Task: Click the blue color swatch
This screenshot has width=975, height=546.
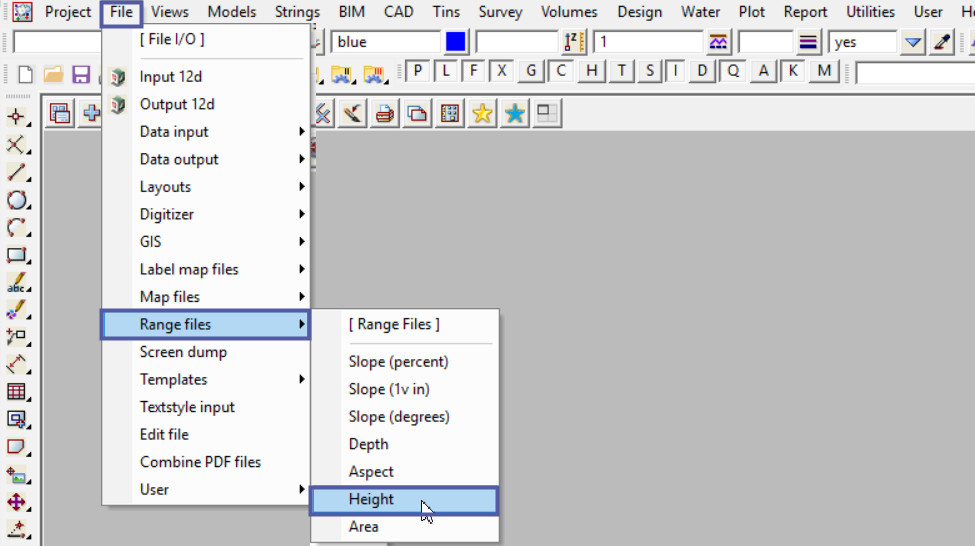Action: click(x=455, y=42)
